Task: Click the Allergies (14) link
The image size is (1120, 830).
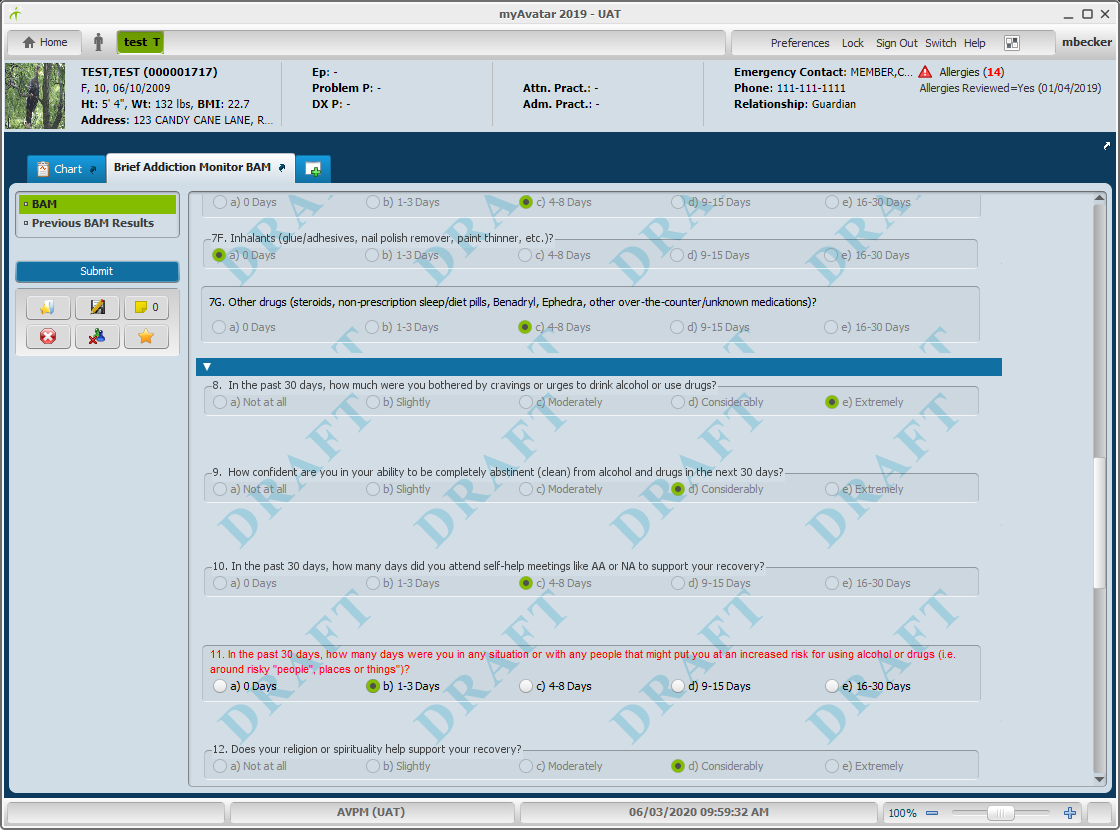Action: 971,72
